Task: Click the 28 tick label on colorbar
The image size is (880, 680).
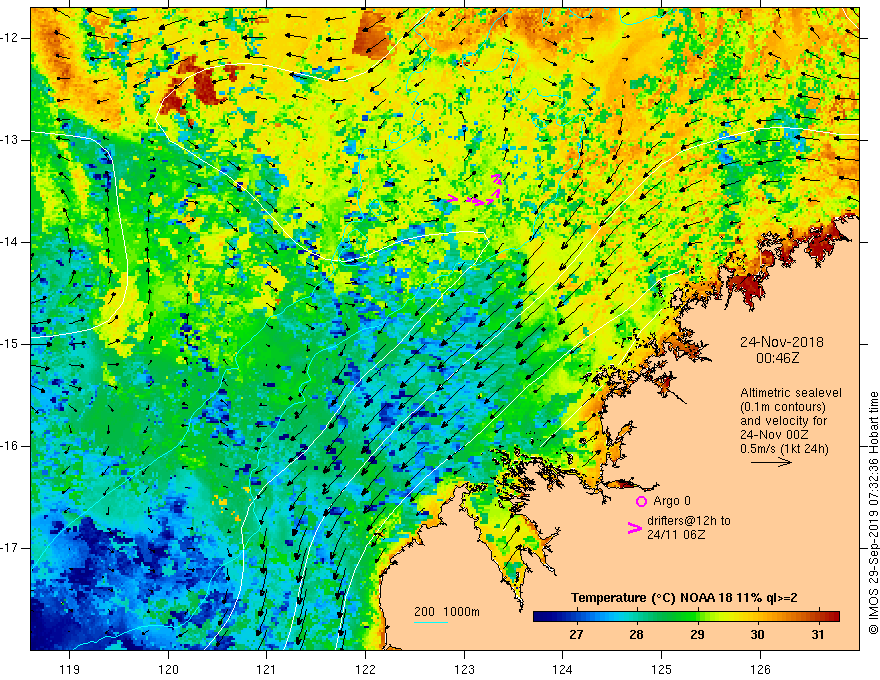Action: (636, 635)
